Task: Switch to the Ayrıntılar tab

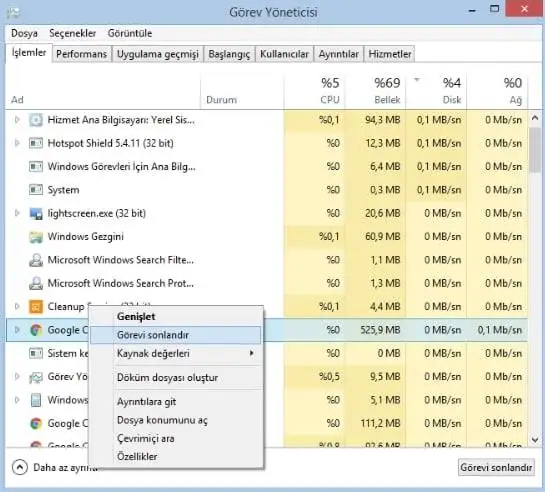Action: 339,54
